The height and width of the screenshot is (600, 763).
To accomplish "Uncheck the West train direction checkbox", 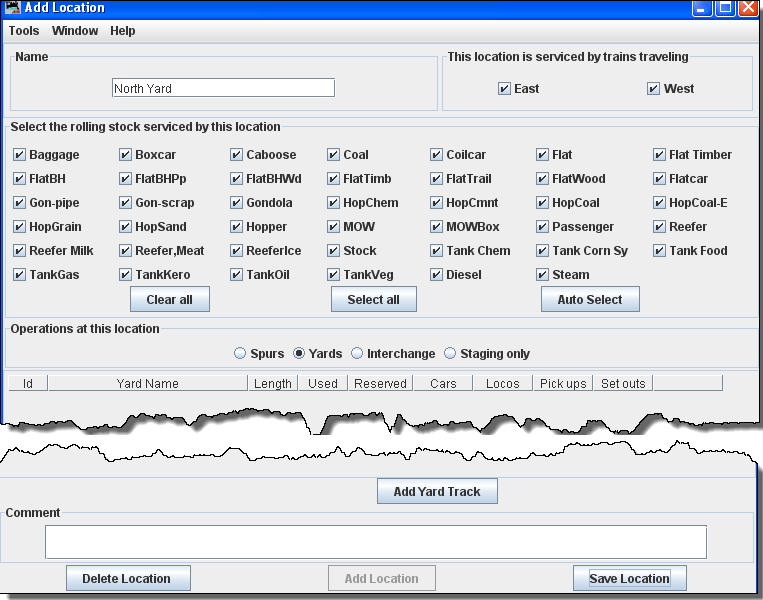I will [x=654, y=89].
